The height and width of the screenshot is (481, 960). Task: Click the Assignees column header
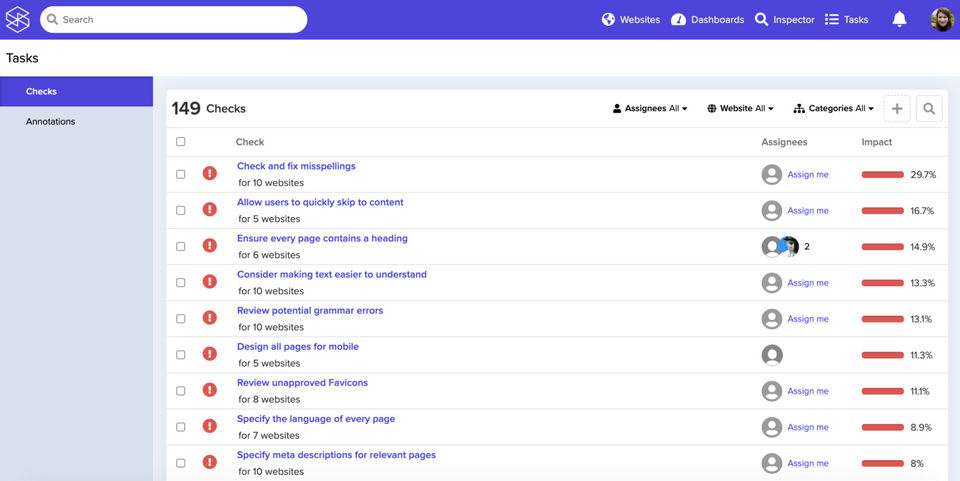[784, 142]
